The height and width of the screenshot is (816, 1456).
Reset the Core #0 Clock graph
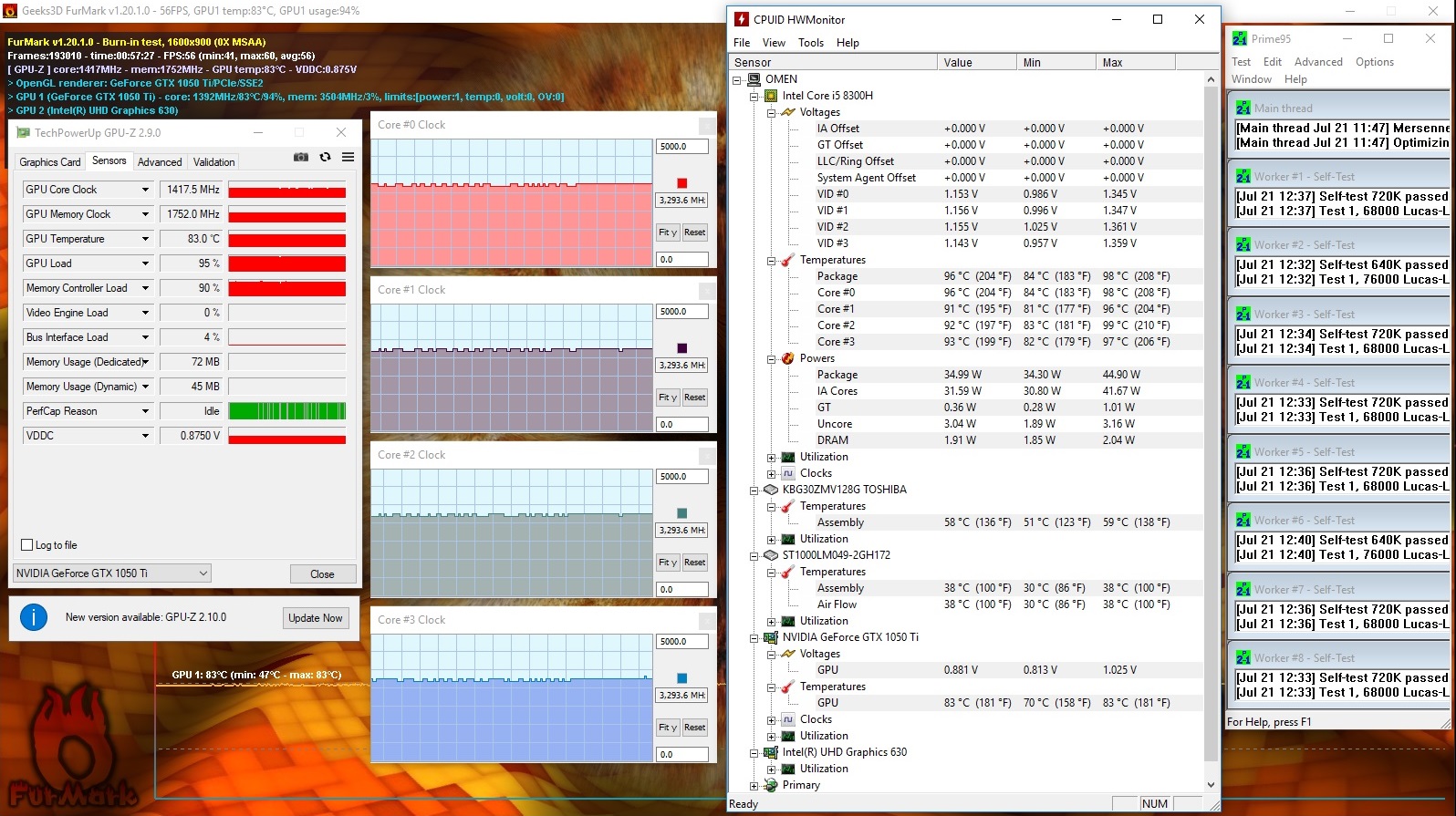pyautogui.click(x=695, y=232)
